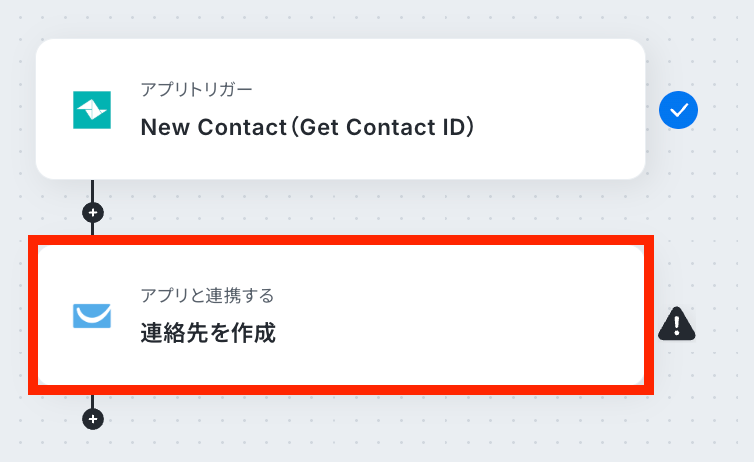This screenshot has width=754, height=462.
Task: Click empty canvas below the bottom plus button
Action: coord(93,448)
